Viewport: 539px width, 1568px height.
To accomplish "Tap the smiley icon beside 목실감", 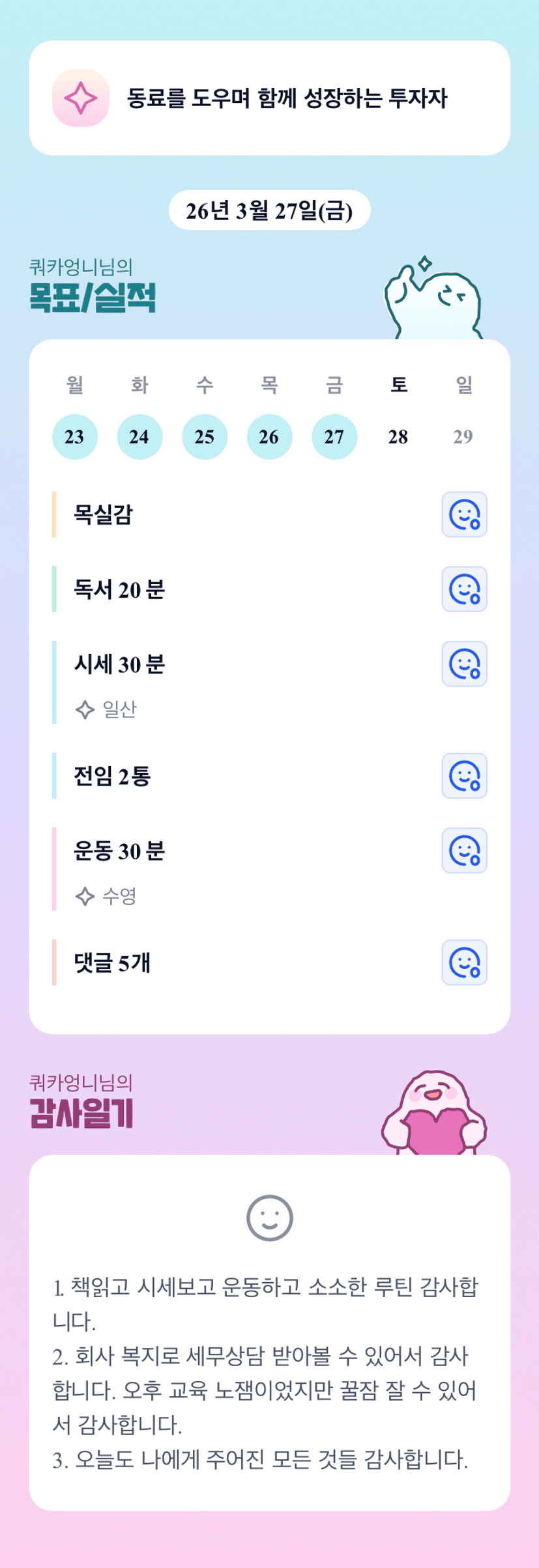I will tap(464, 514).
